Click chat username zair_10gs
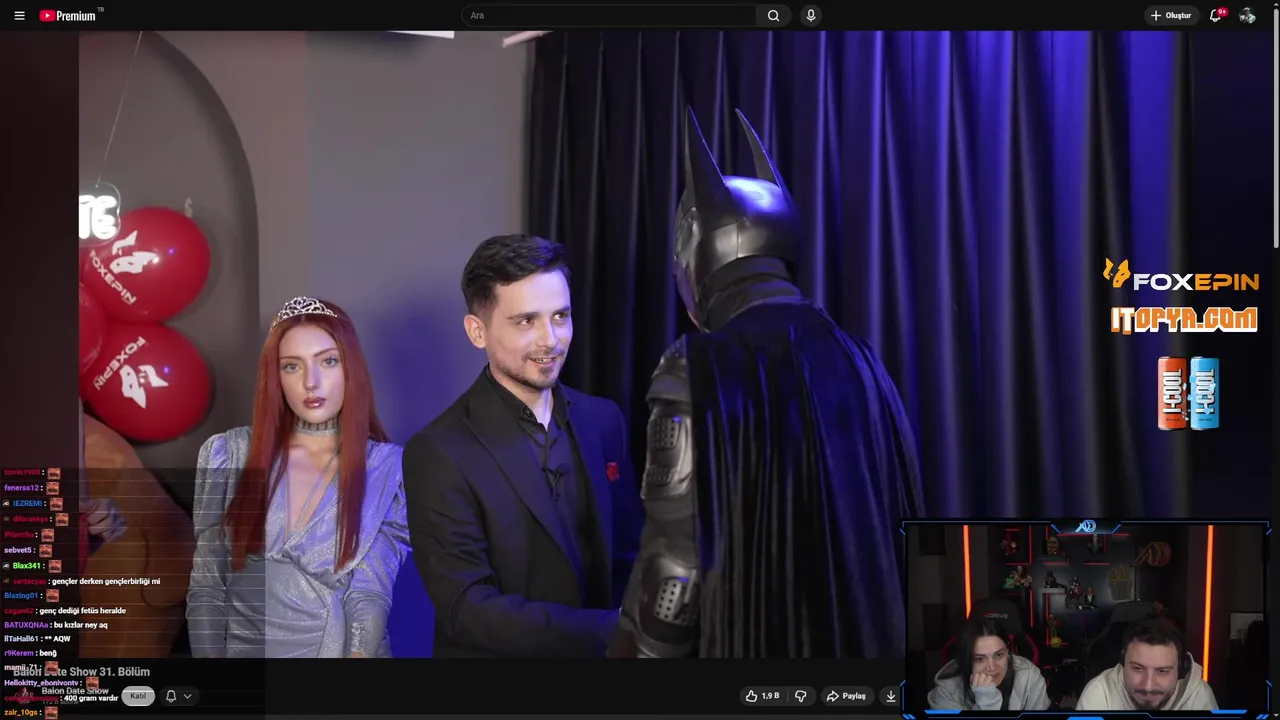 pyautogui.click(x=21, y=712)
